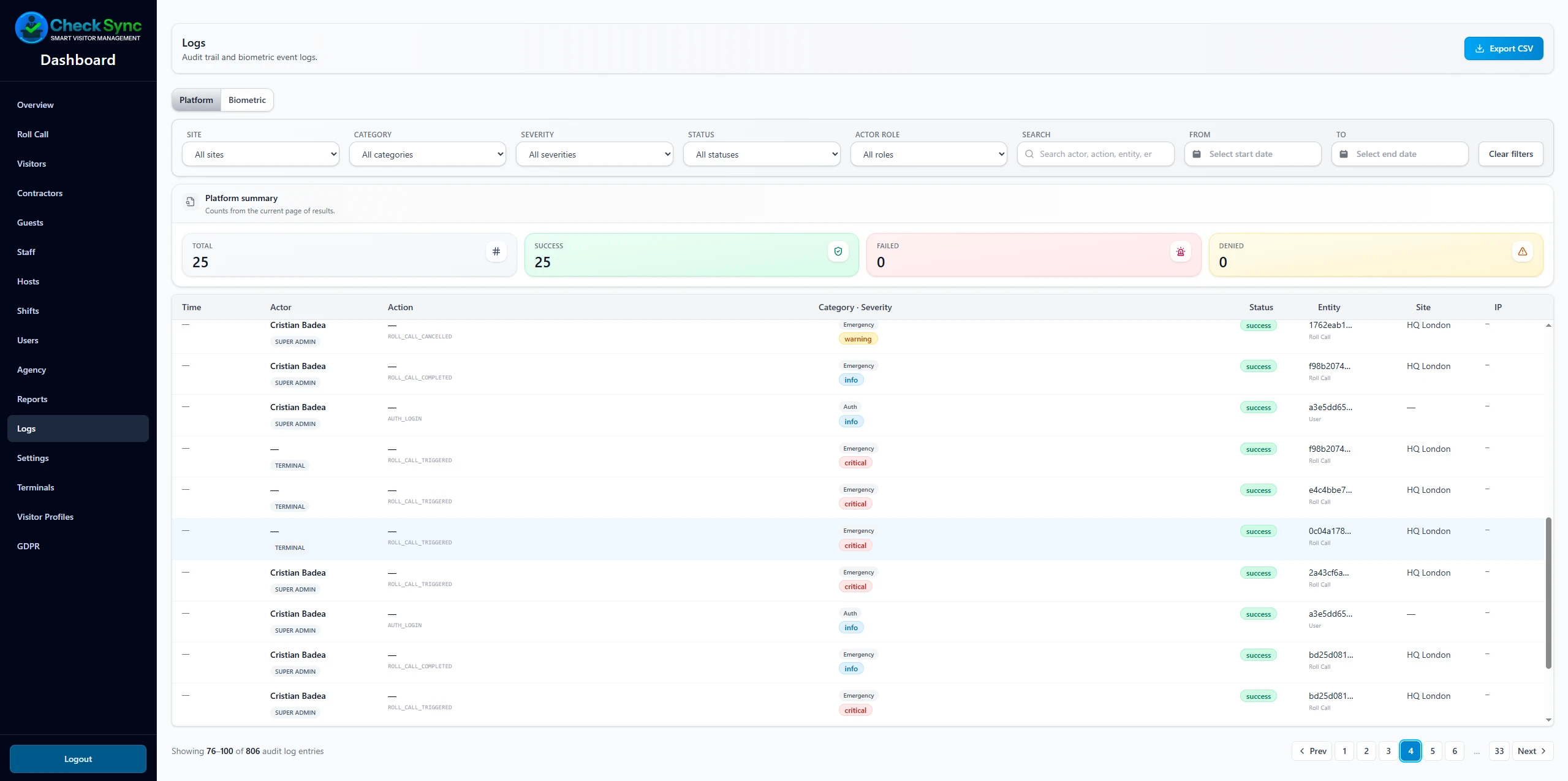Open Visitor Profiles in the sidebar

click(x=78, y=517)
